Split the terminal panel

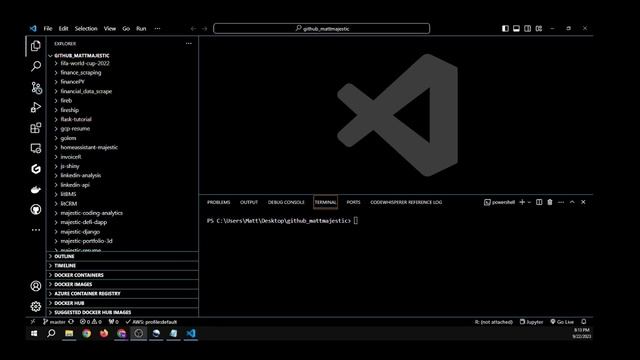pyautogui.click(x=539, y=202)
